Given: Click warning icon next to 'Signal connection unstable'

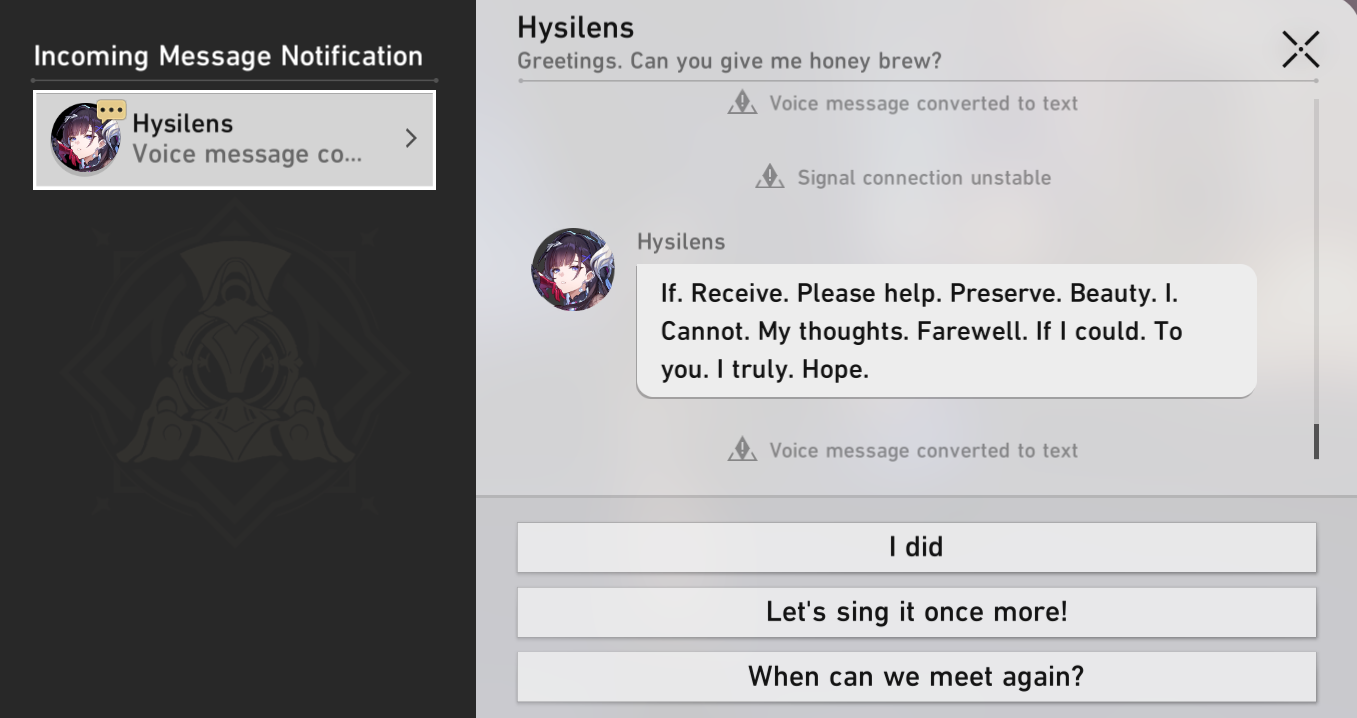Looking at the screenshot, I should (770, 177).
